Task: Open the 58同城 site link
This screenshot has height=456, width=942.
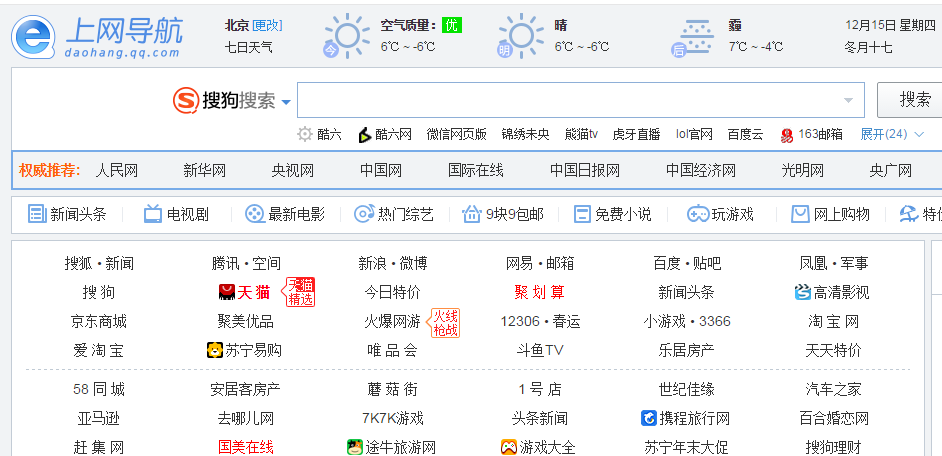Action: [x=99, y=389]
